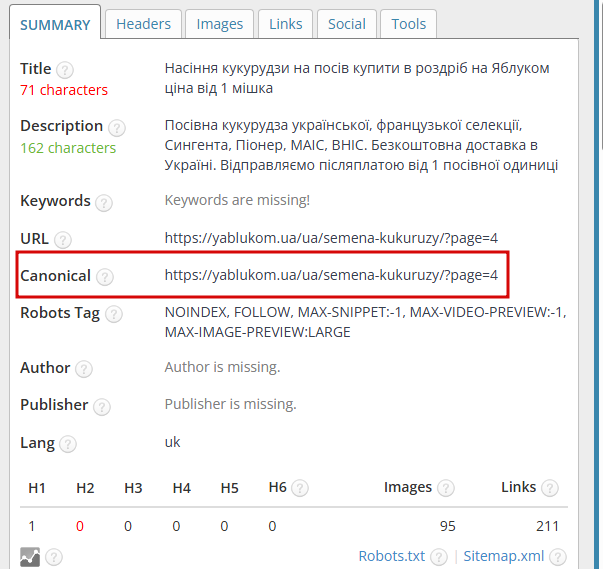Open the Images tab
The image size is (603, 569).
[220, 24]
